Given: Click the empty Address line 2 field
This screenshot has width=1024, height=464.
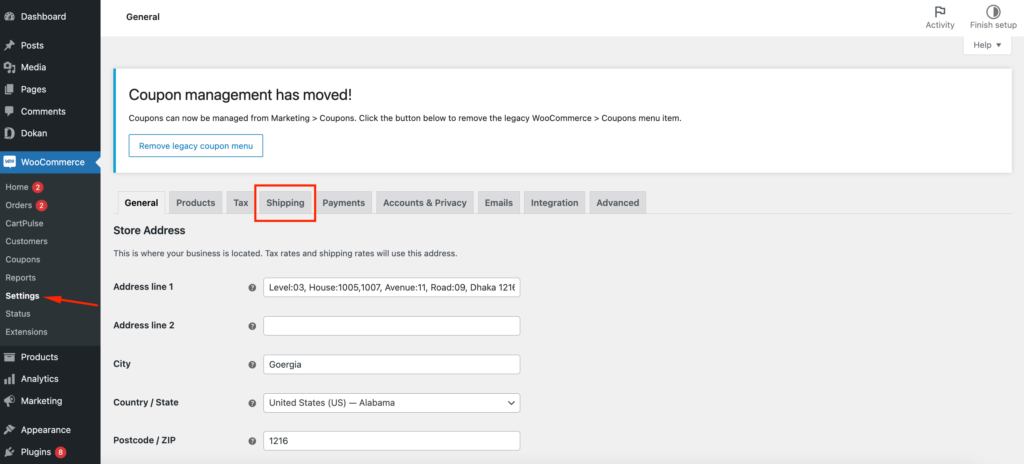Looking at the screenshot, I should [392, 326].
